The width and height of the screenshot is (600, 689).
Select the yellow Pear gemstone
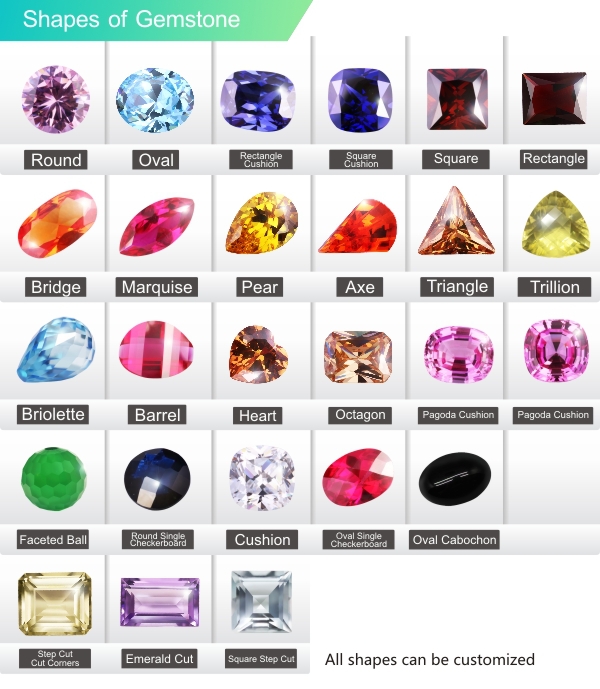(262, 223)
